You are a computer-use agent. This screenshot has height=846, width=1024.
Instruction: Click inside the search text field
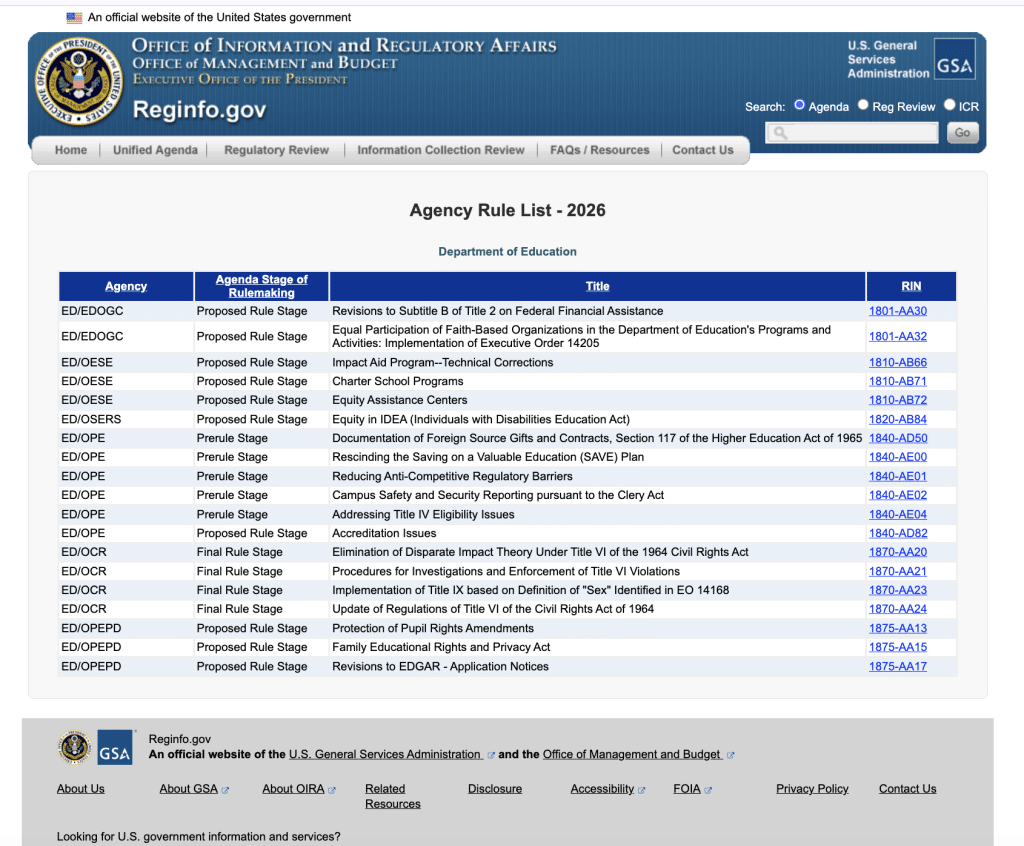pos(852,133)
